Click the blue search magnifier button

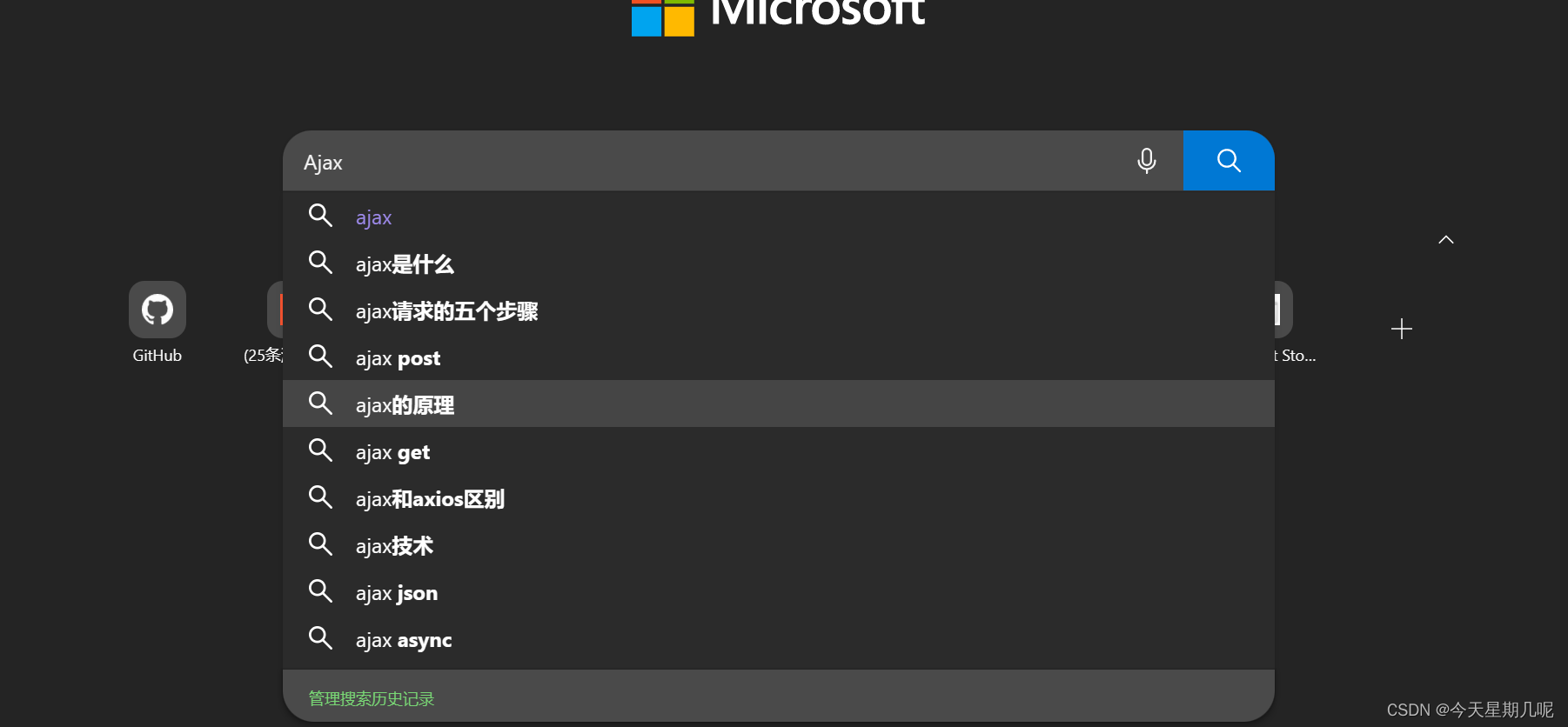(x=1229, y=161)
